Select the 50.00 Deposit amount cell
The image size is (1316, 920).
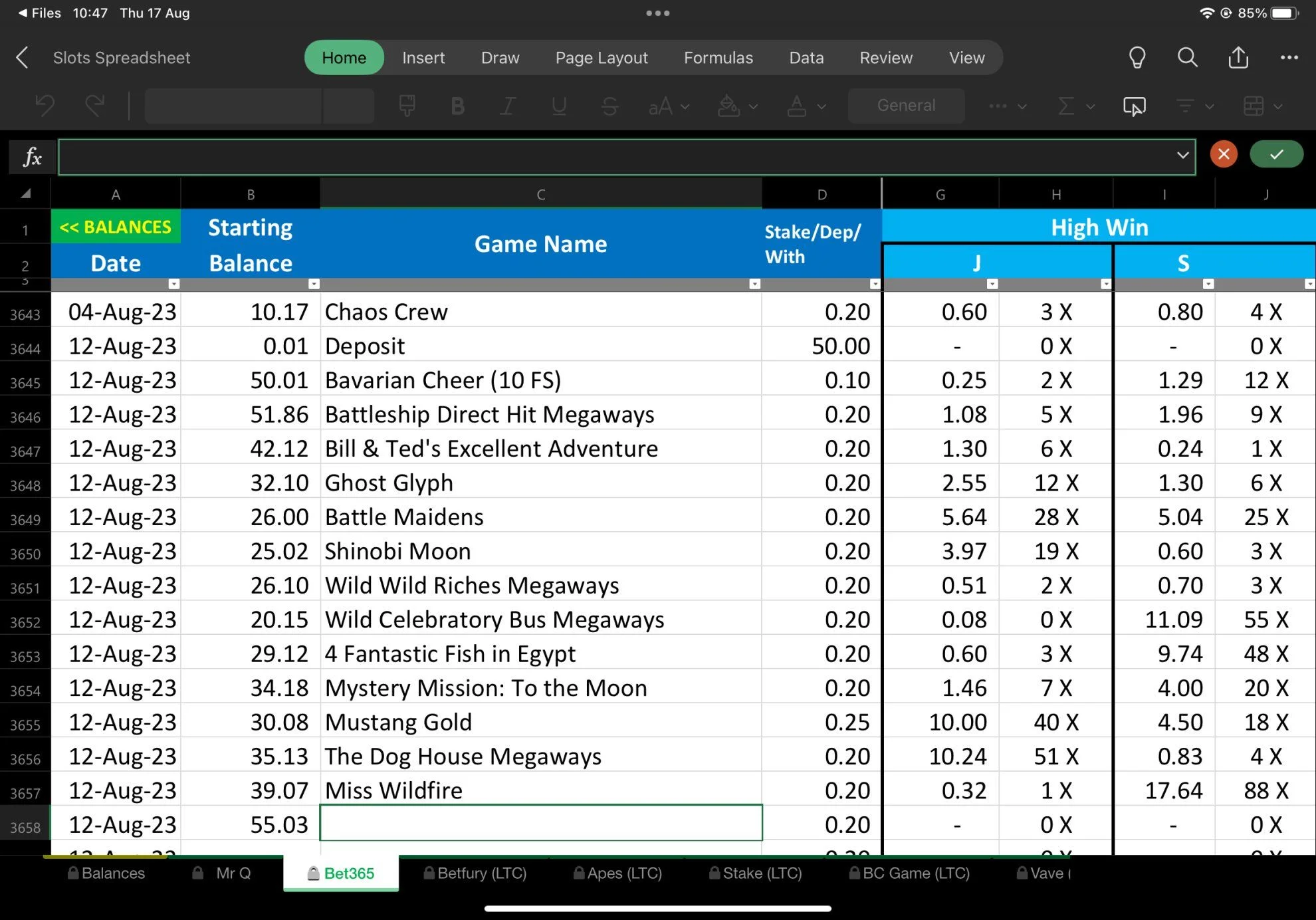click(822, 346)
